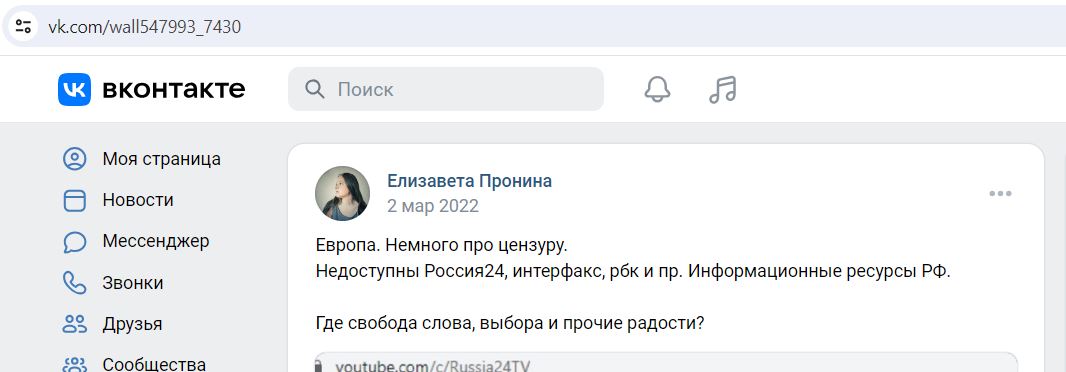Click the author's avatar thumbnail
Viewport: 1066px width, 372px height.
(x=343, y=194)
